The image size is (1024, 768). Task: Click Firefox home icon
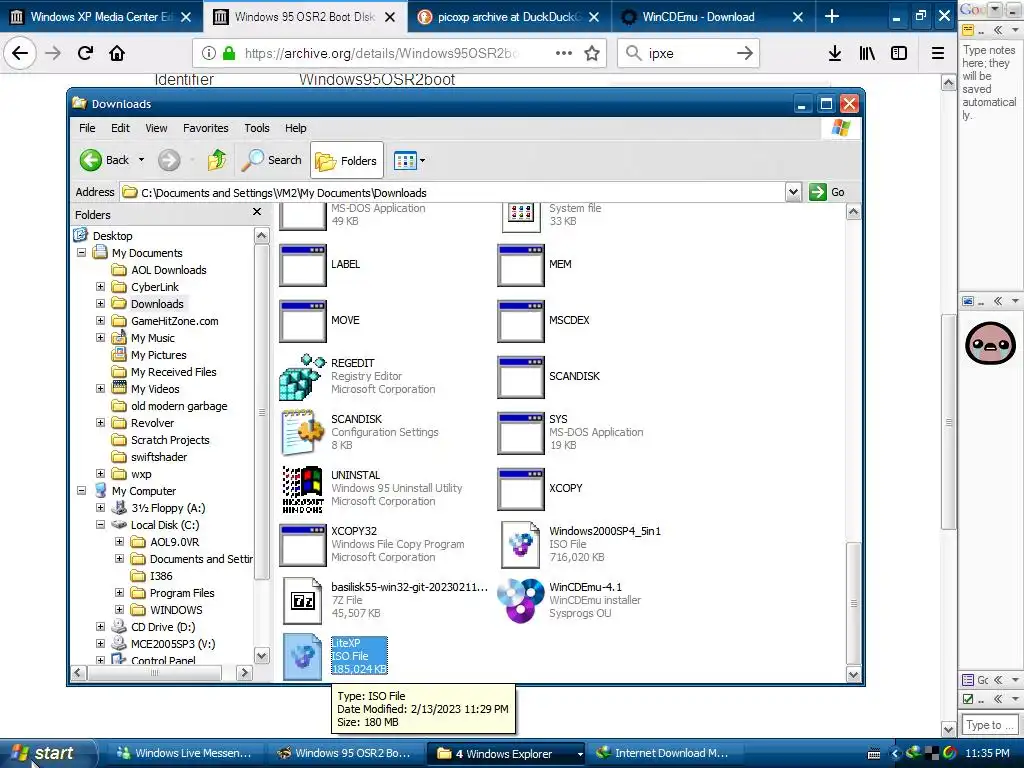click(117, 53)
